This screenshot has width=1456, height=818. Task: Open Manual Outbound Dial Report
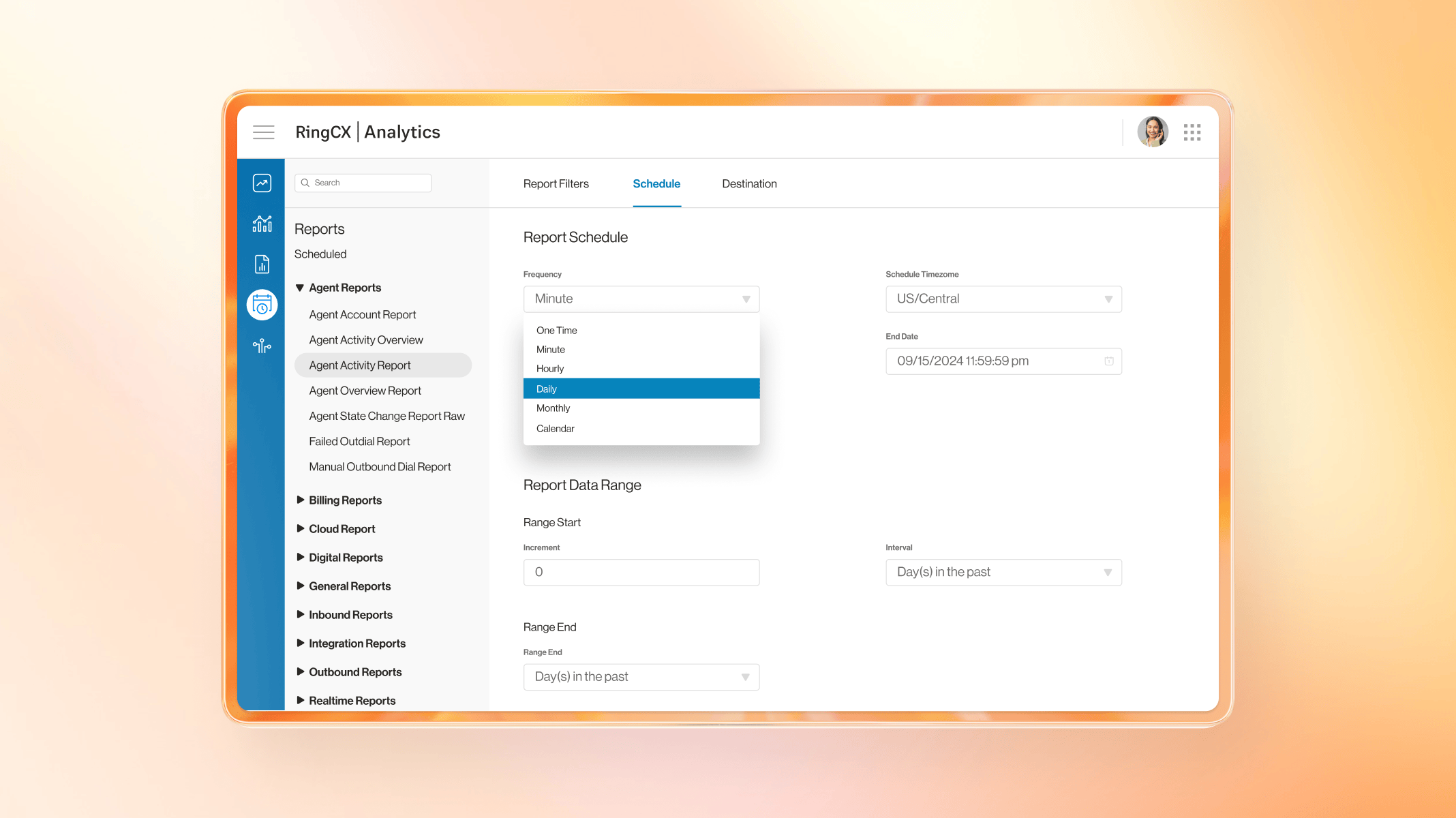tap(380, 467)
